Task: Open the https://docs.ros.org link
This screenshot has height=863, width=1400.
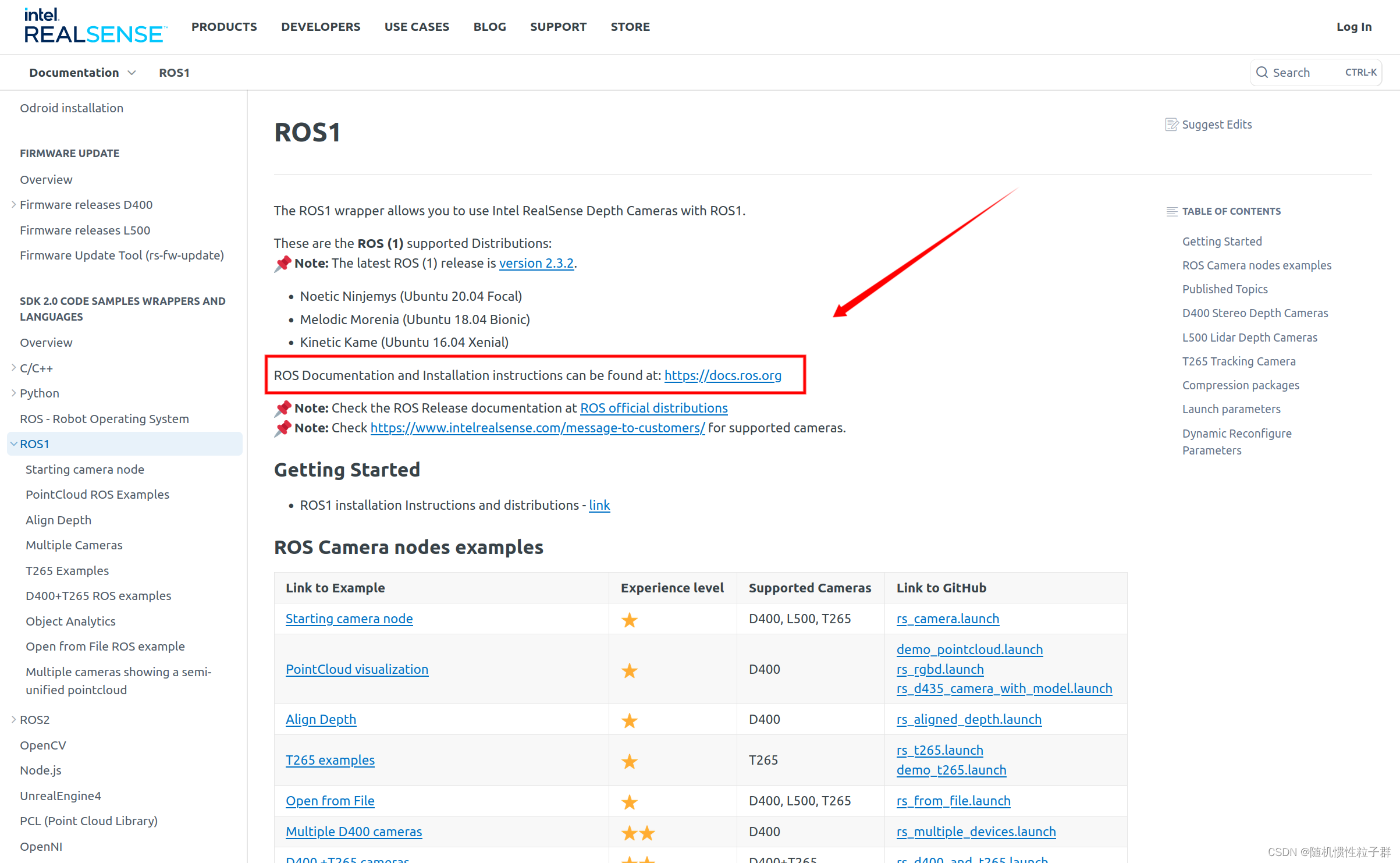Action: pyautogui.click(x=723, y=375)
